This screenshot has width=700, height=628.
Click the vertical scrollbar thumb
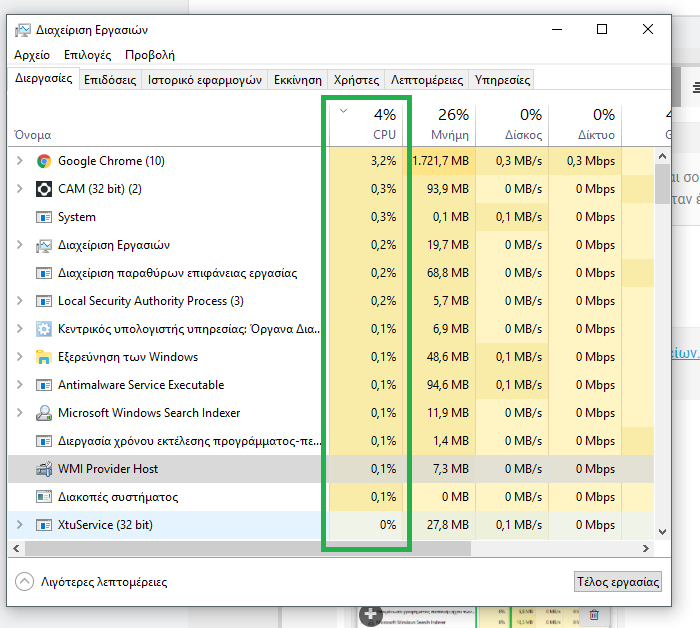coord(662,184)
